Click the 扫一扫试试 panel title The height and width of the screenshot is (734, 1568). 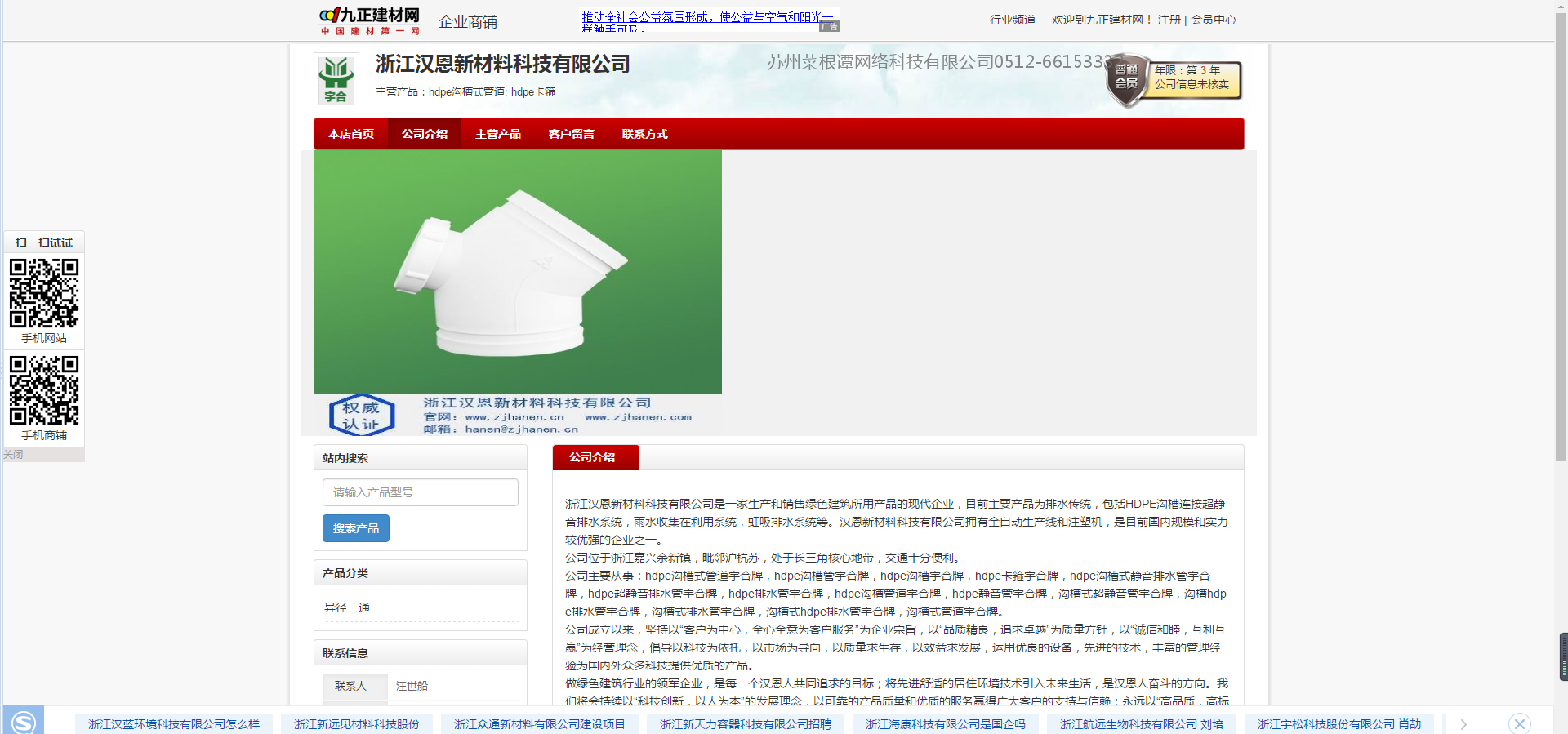point(44,242)
